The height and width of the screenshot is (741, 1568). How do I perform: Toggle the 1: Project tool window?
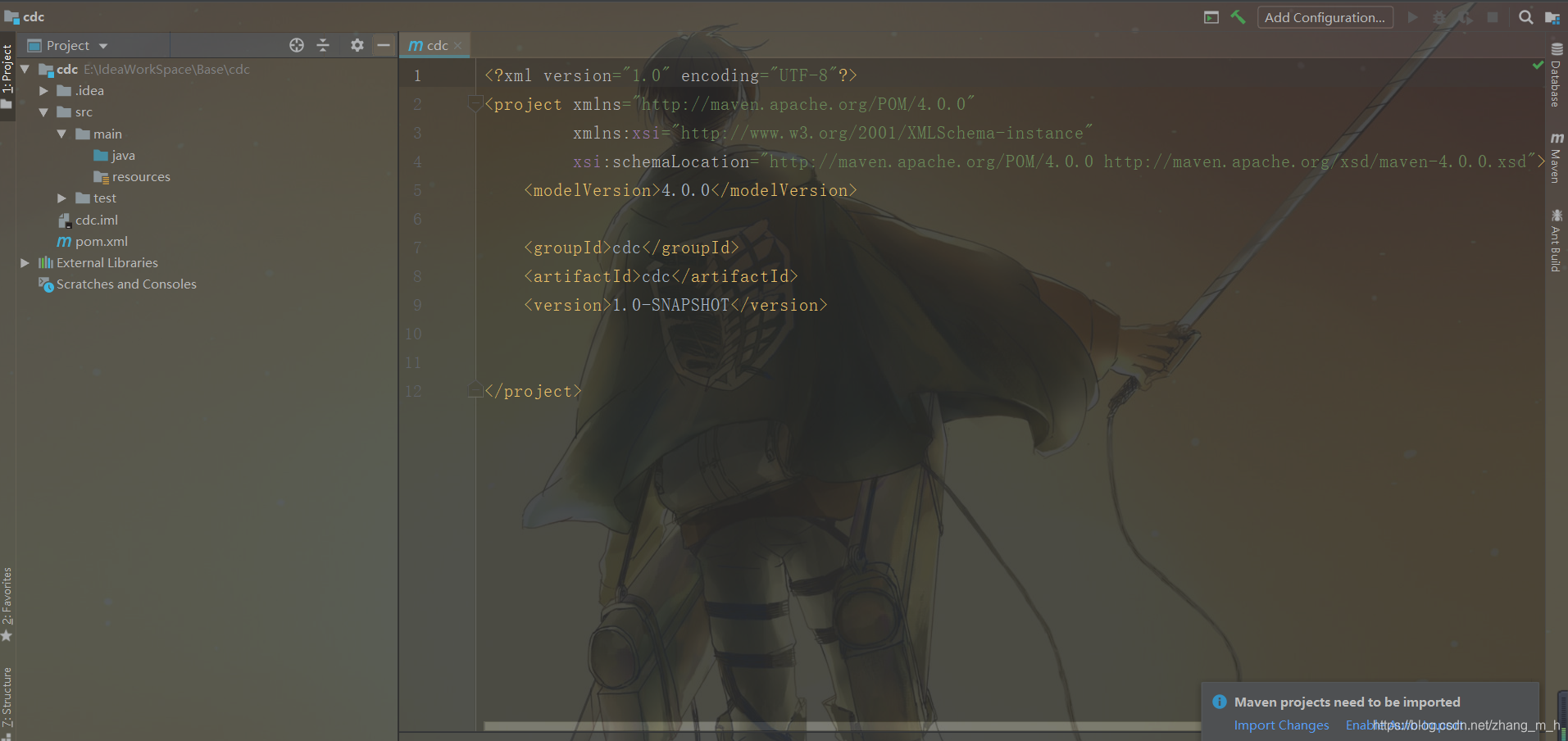pos(7,76)
